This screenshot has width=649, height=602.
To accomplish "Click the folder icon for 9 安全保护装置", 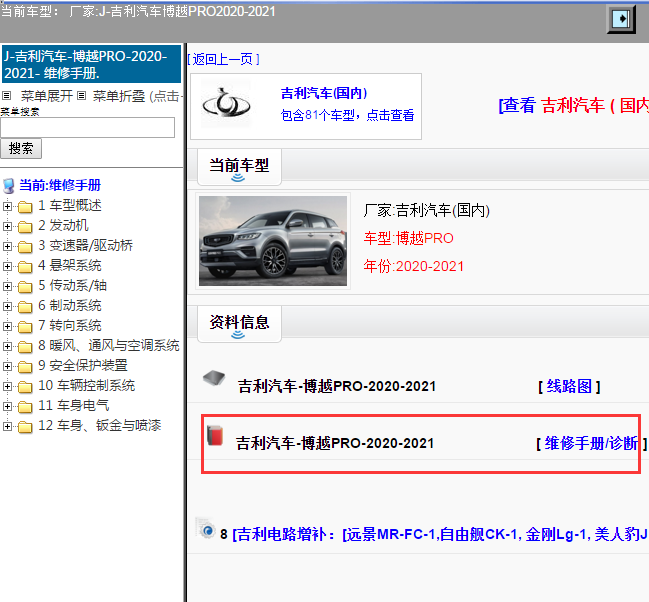I will [x=25, y=366].
